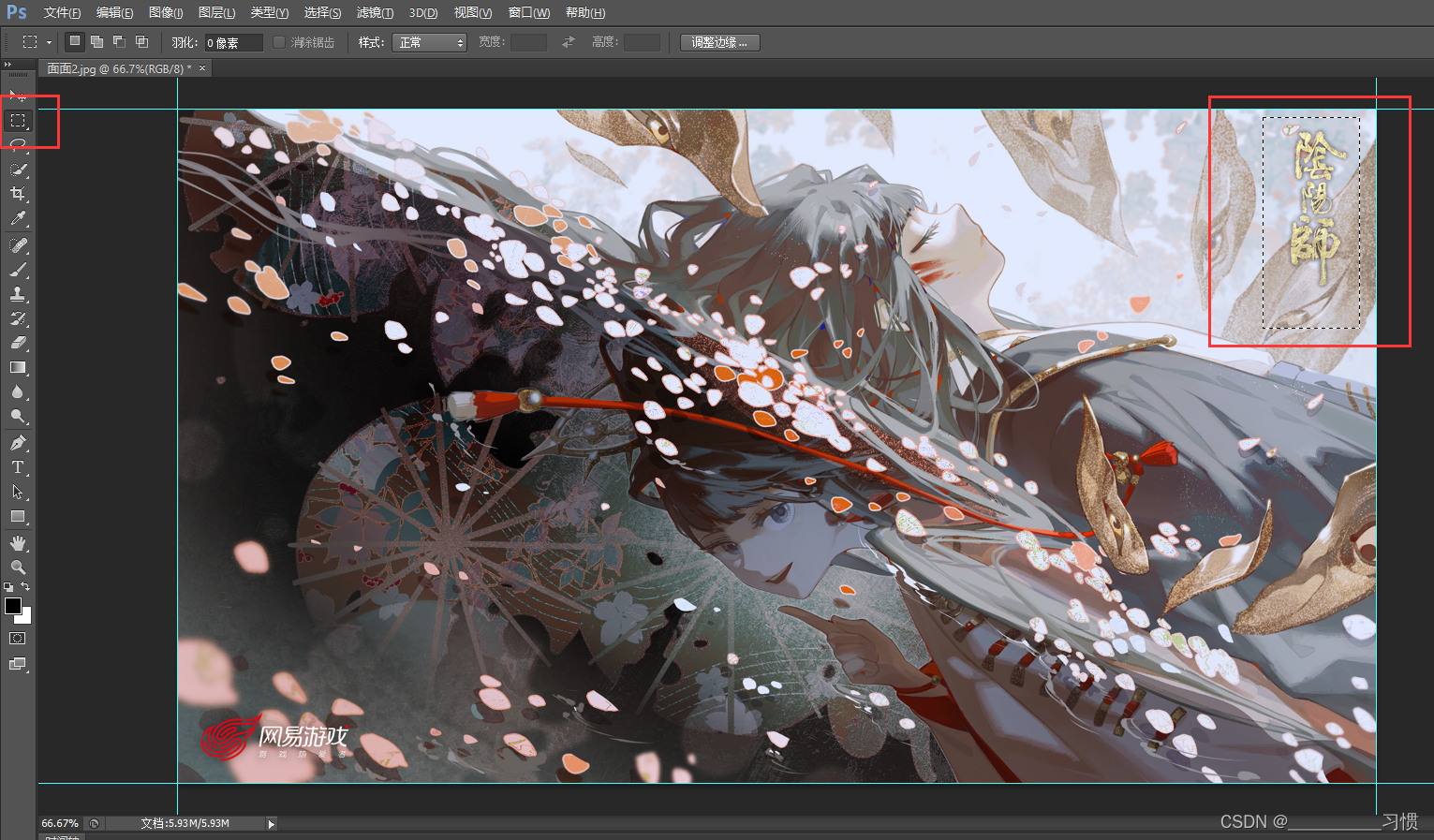
Task: Open the 类型(Y) menu
Action: click(x=269, y=13)
